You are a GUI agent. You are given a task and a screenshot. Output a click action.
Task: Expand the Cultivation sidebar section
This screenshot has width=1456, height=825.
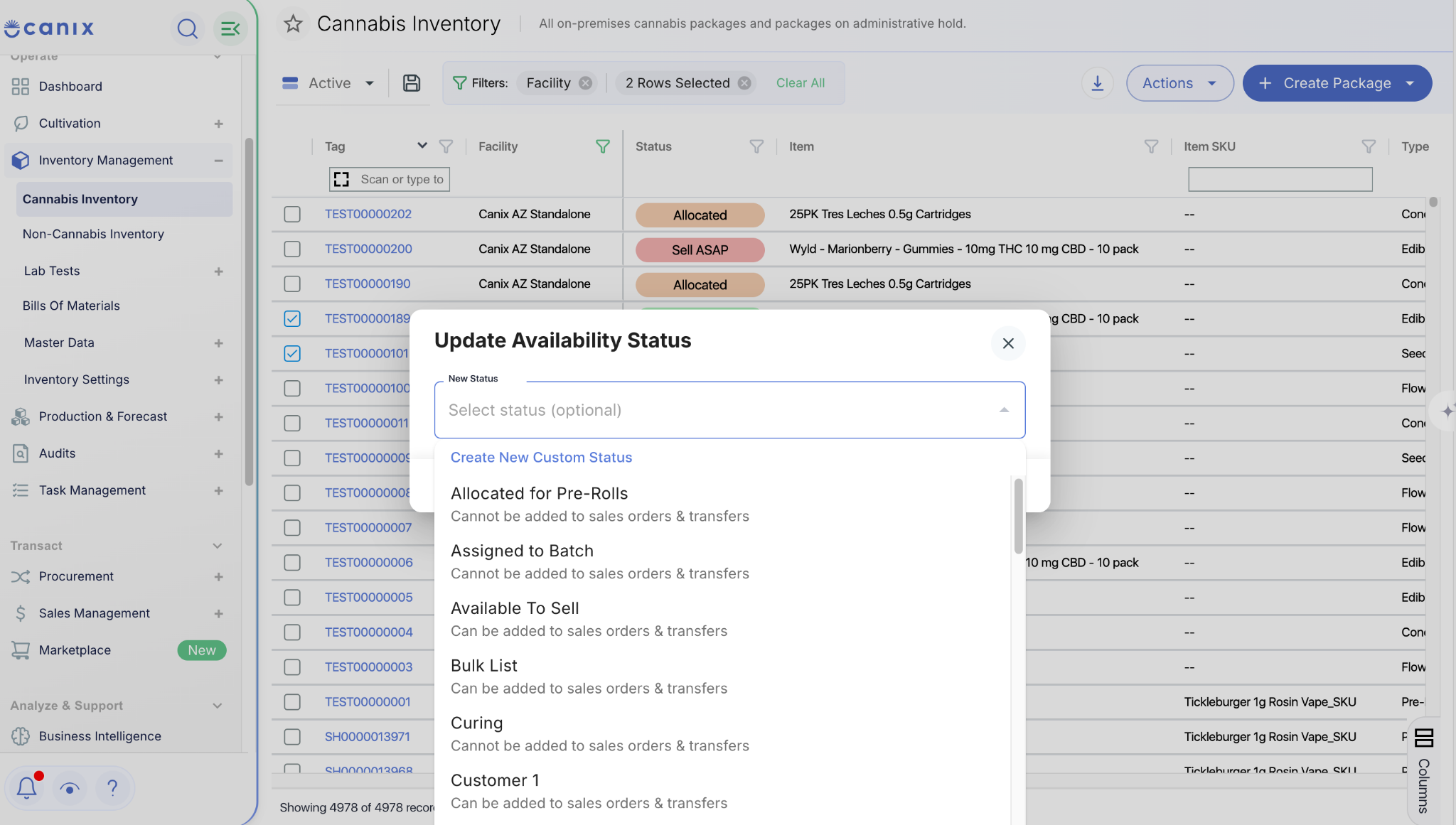(218, 124)
